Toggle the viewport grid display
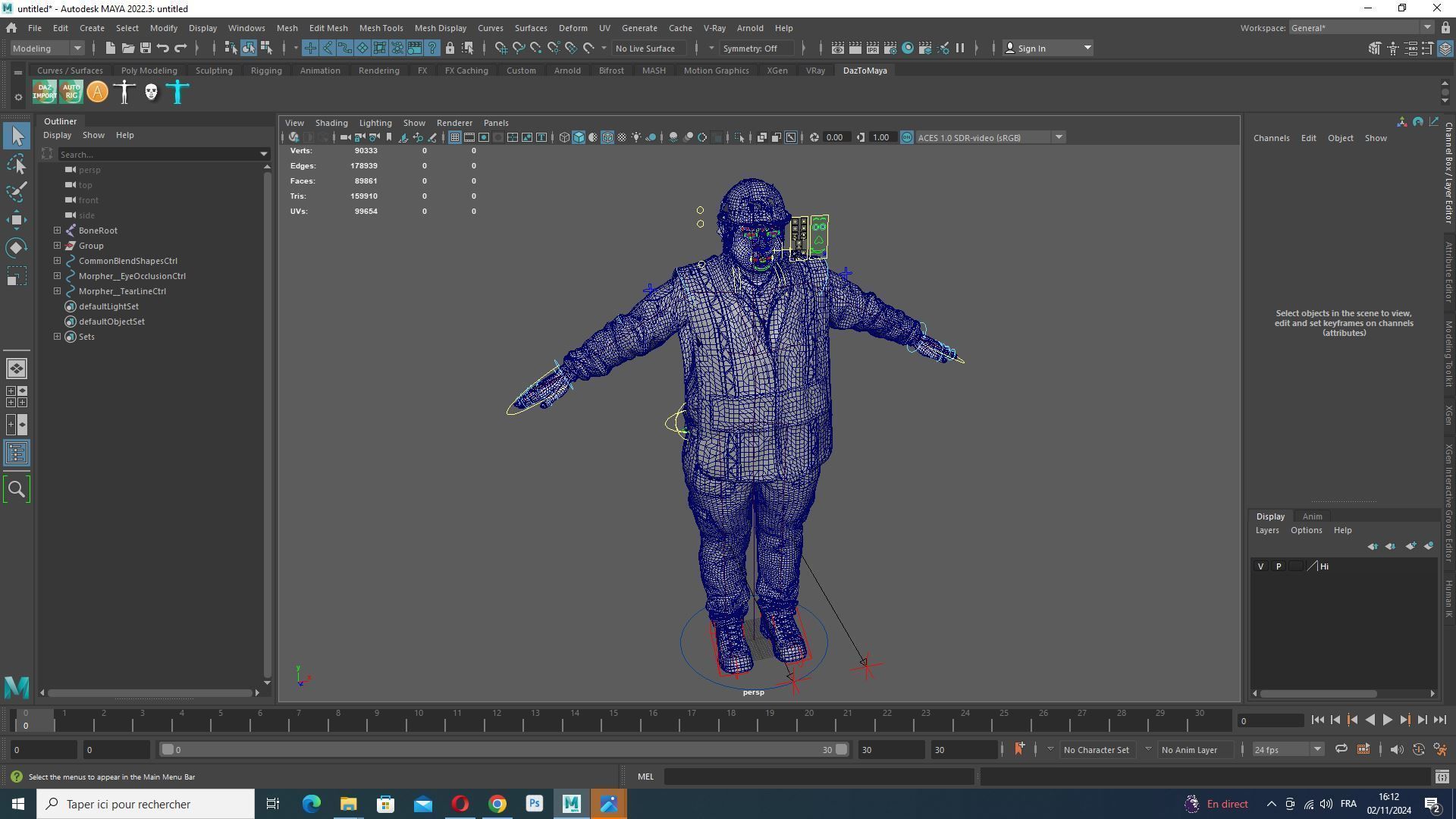The image size is (1456, 819). pos(454,138)
